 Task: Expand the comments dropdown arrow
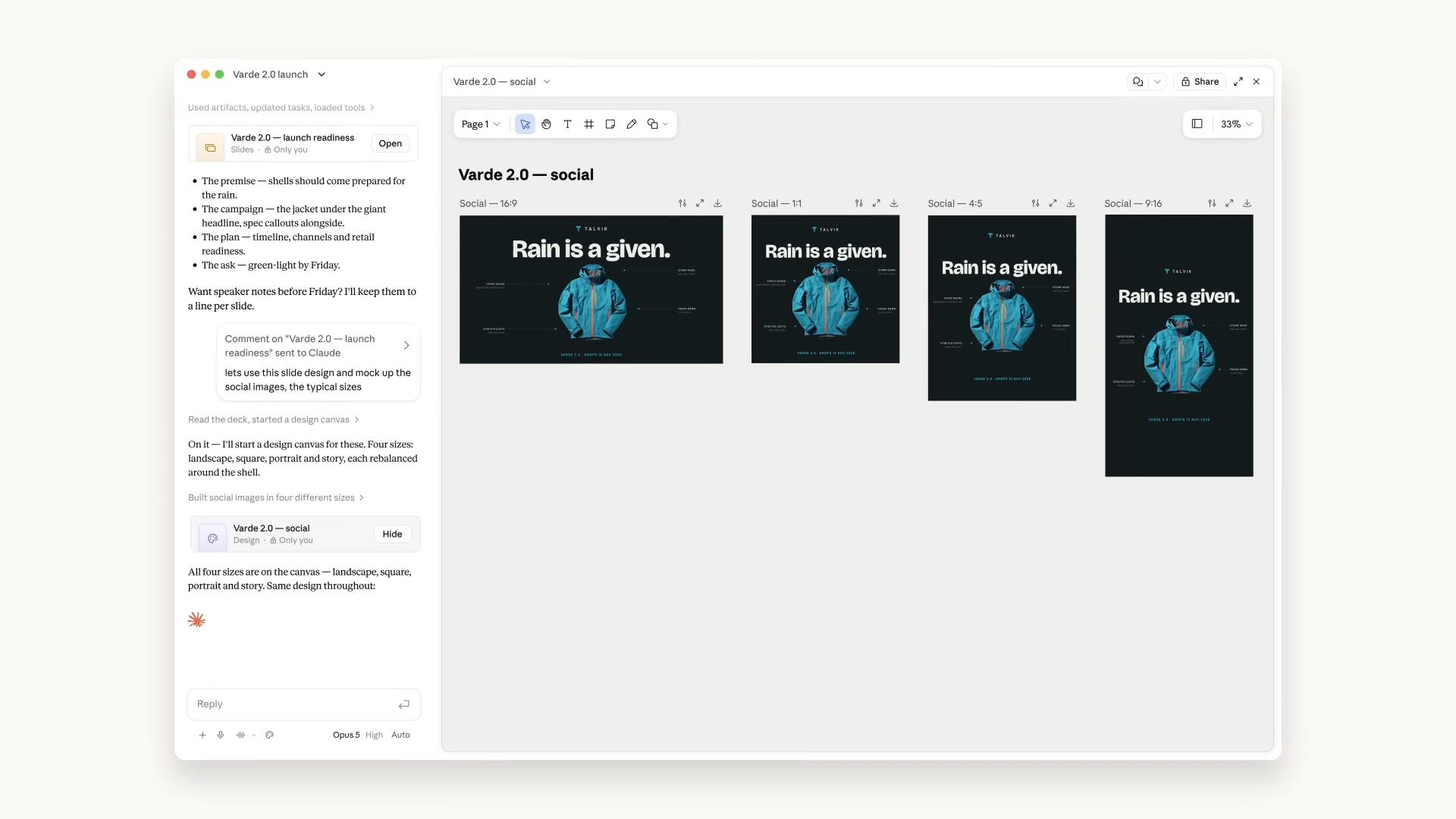tap(1157, 82)
